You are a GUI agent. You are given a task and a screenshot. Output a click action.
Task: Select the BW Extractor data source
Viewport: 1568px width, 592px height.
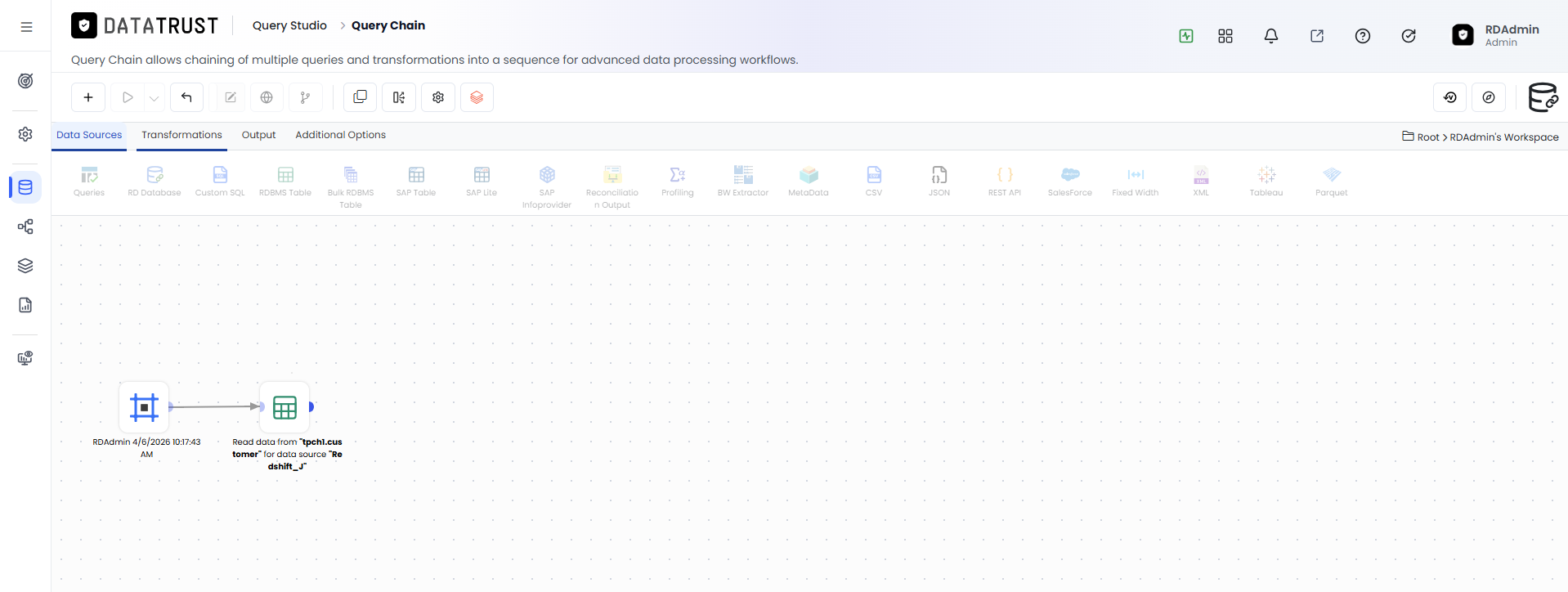tap(743, 182)
